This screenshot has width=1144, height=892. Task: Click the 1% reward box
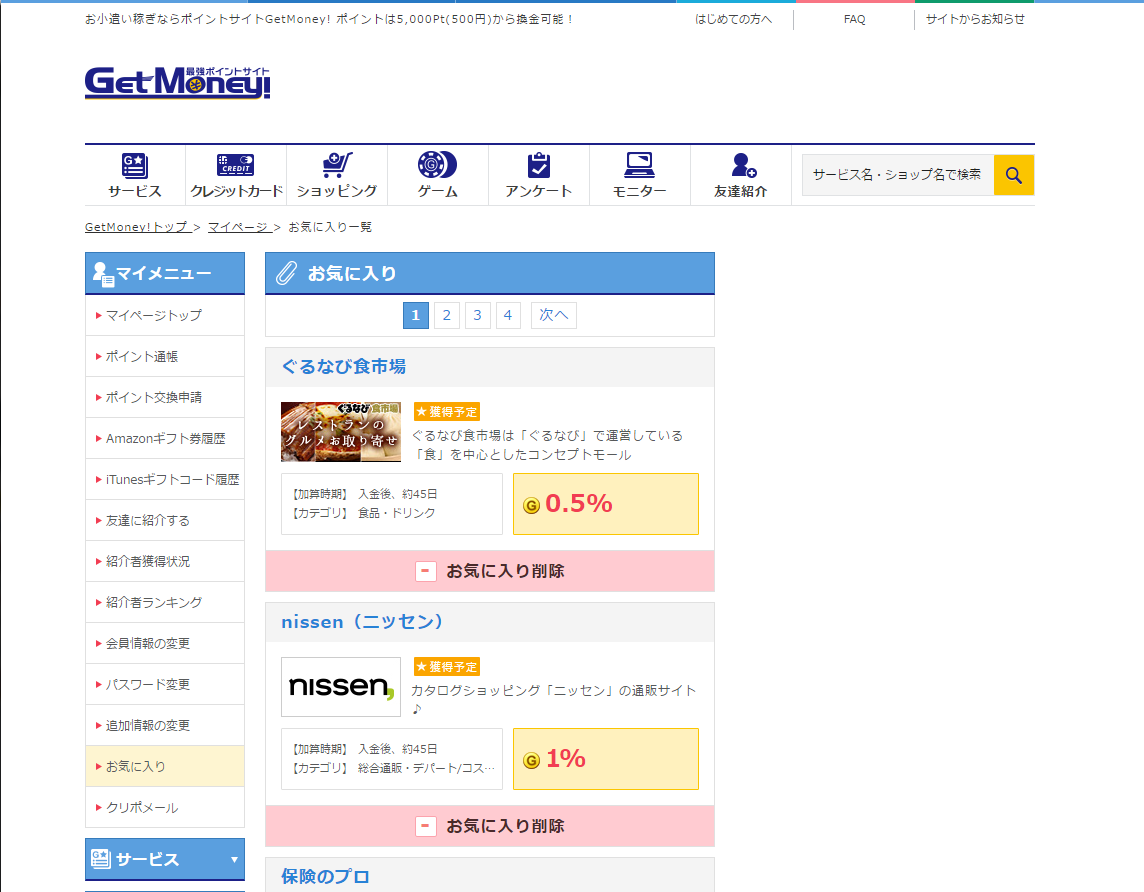pos(606,759)
